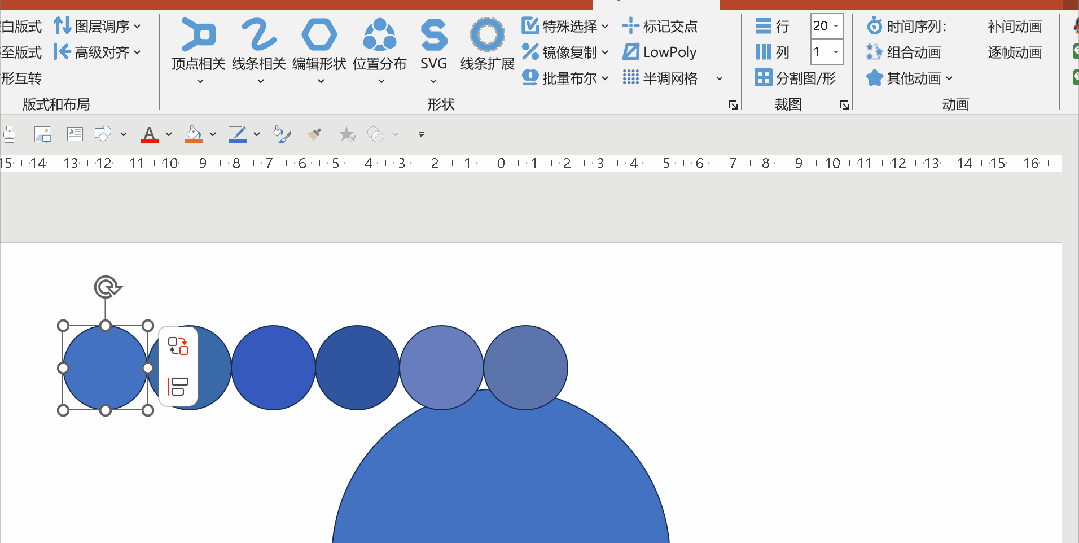Click the 标记交点 crosshair icon
The width and height of the screenshot is (1079, 543).
(630, 26)
